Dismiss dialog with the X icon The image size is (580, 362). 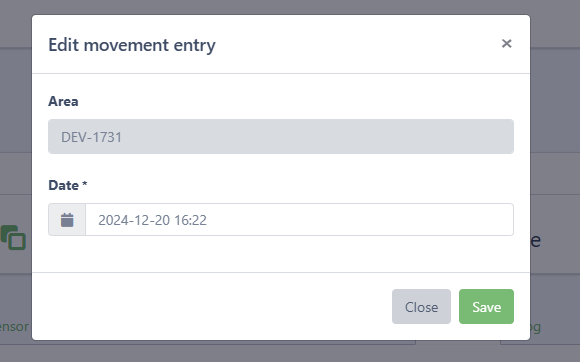[x=506, y=44]
